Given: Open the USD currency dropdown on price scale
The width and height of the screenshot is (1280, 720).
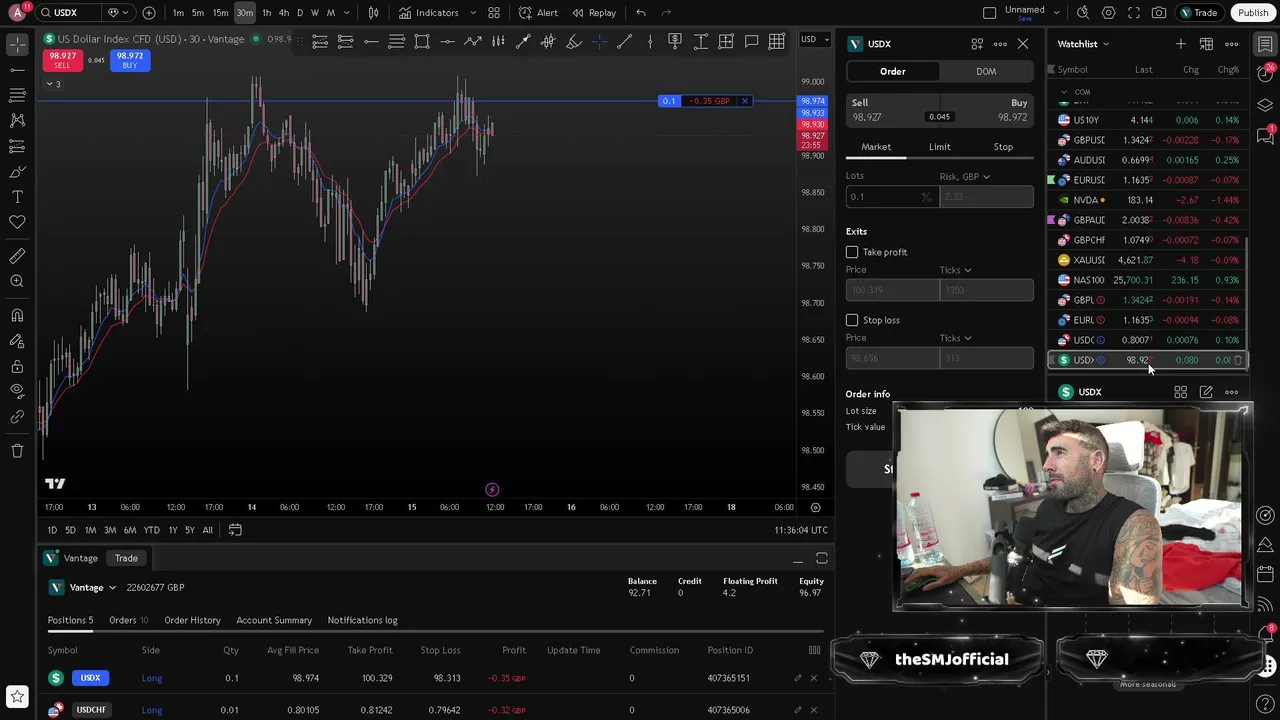Looking at the screenshot, I should (813, 40).
